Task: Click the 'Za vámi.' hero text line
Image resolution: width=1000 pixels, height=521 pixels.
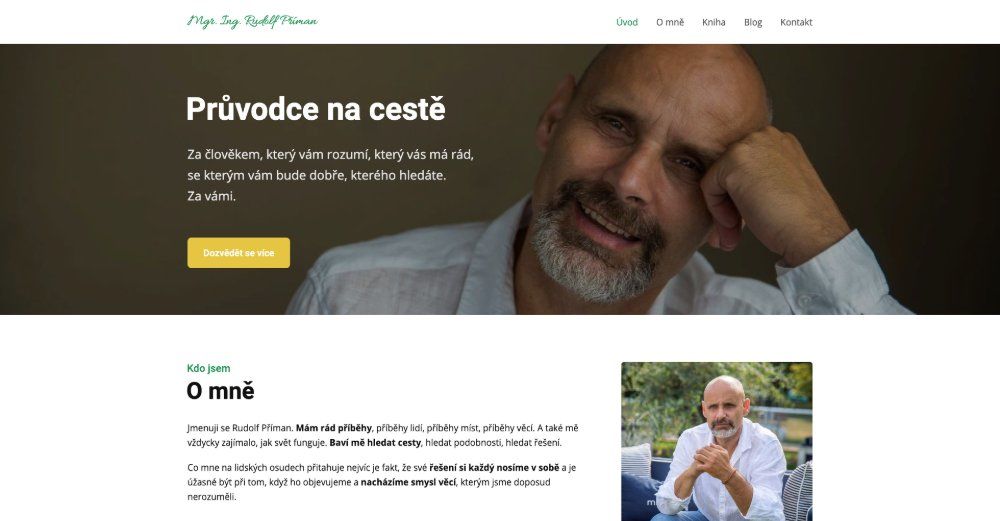Action: coord(212,196)
